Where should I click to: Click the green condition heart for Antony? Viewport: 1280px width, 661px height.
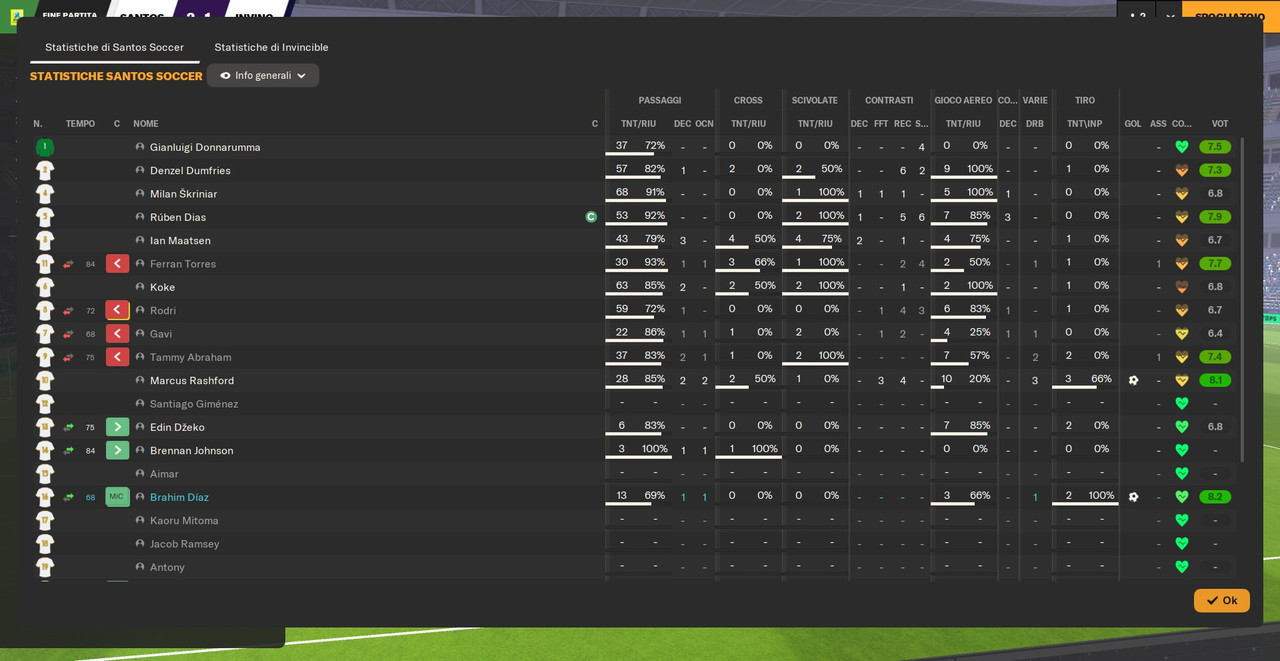pyautogui.click(x=1182, y=567)
